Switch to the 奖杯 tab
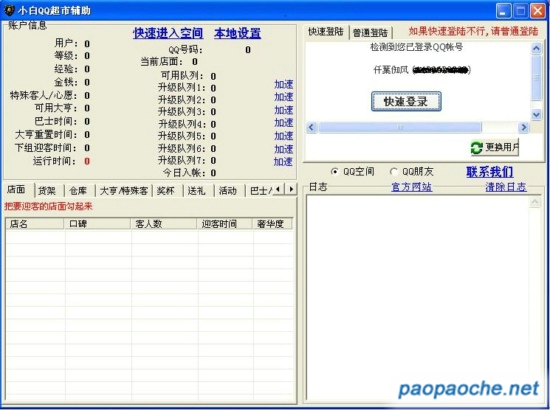Screen dimensions: 550x410 tap(166, 191)
